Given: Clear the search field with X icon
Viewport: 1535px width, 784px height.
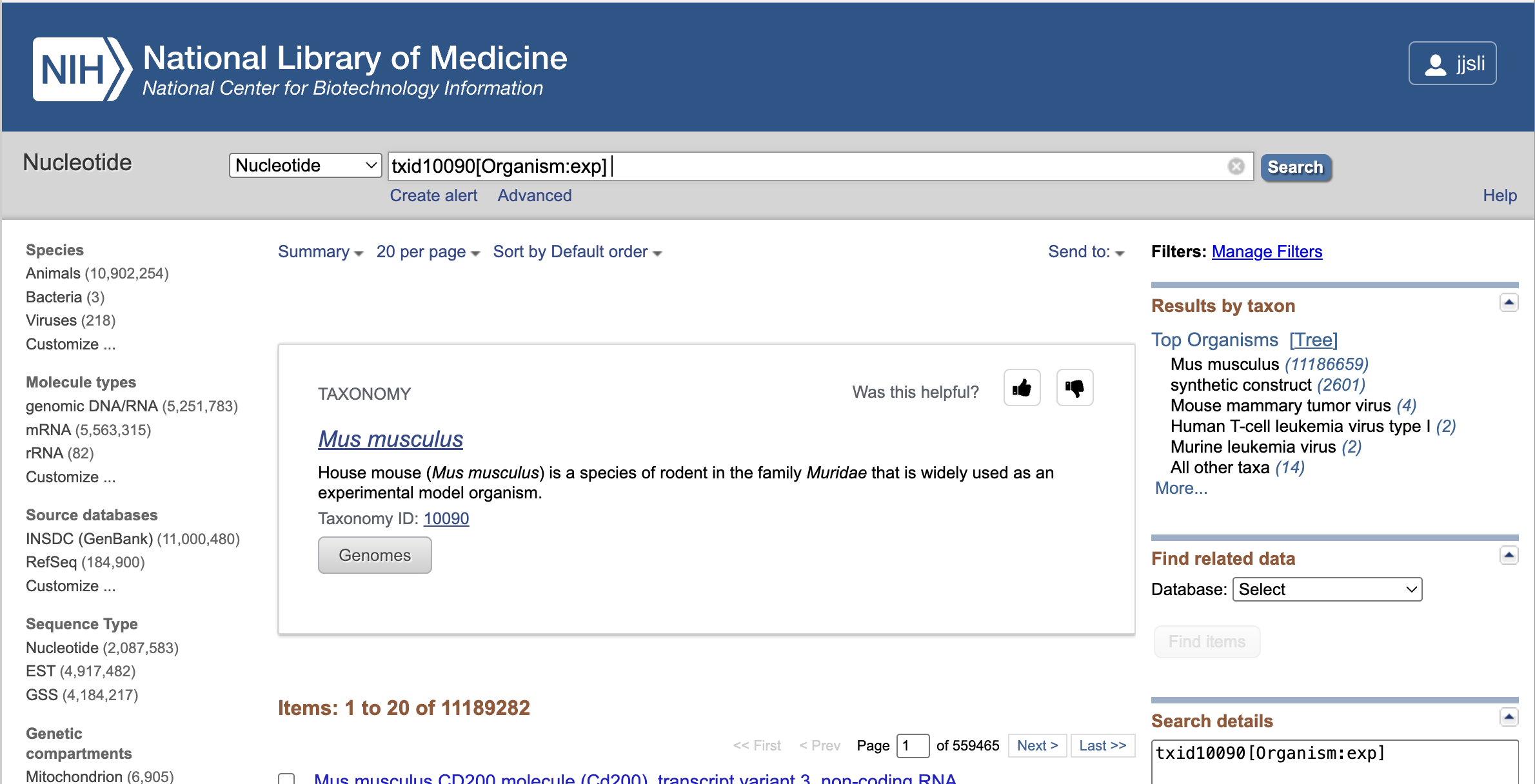Looking at the screenshot, I should coord(1236,166).
